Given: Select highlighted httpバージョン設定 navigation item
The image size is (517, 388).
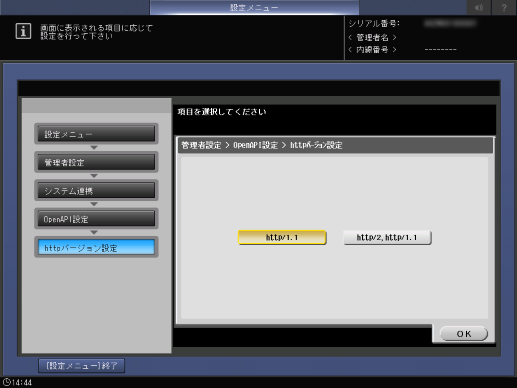Looking at the screenshot, I should click(x=96, y=248).
